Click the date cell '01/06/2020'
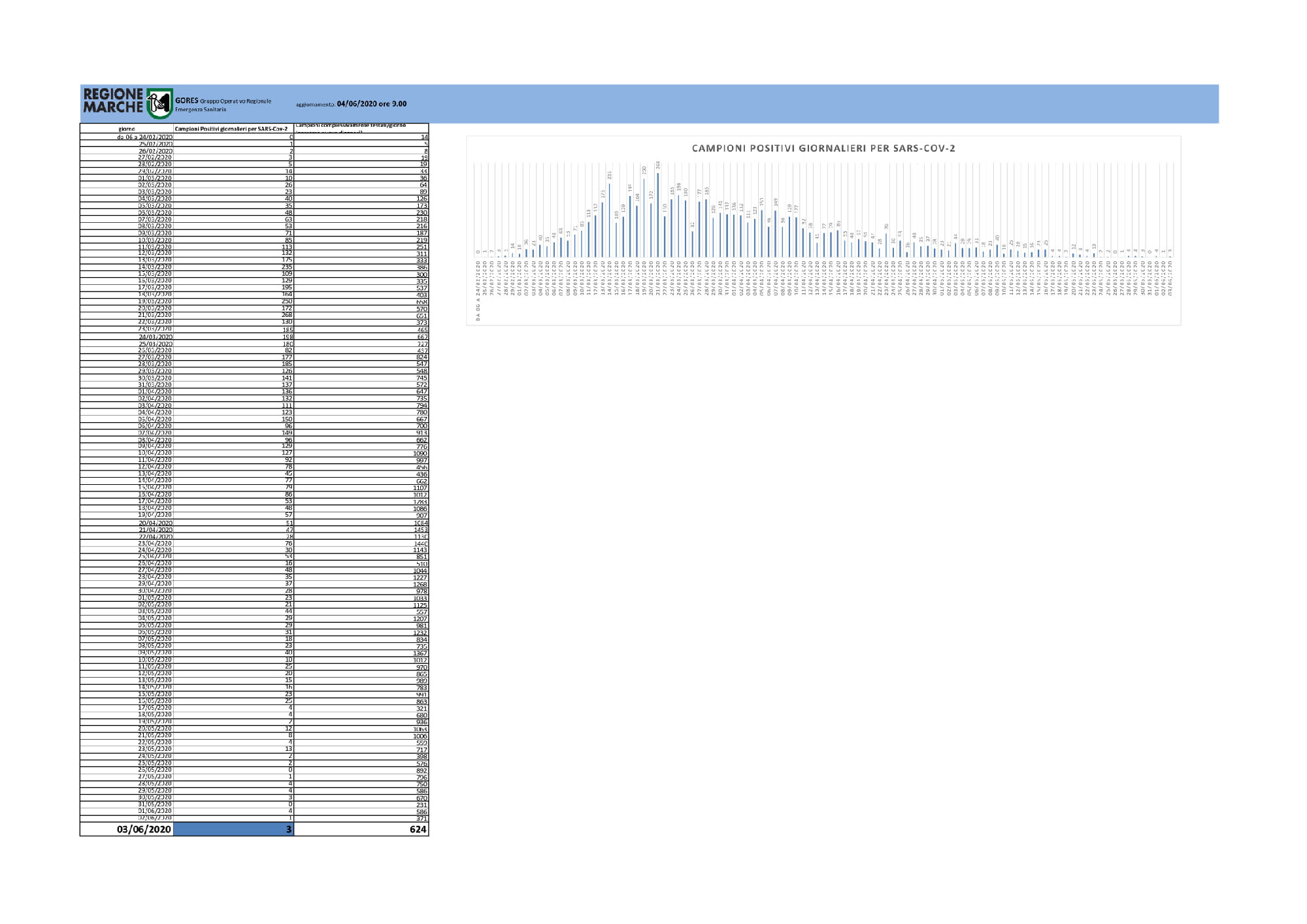 (155, 811)
